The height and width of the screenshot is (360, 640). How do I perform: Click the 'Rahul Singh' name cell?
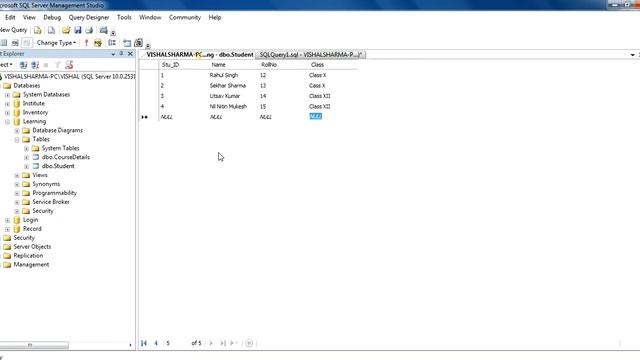click(233, 75)
